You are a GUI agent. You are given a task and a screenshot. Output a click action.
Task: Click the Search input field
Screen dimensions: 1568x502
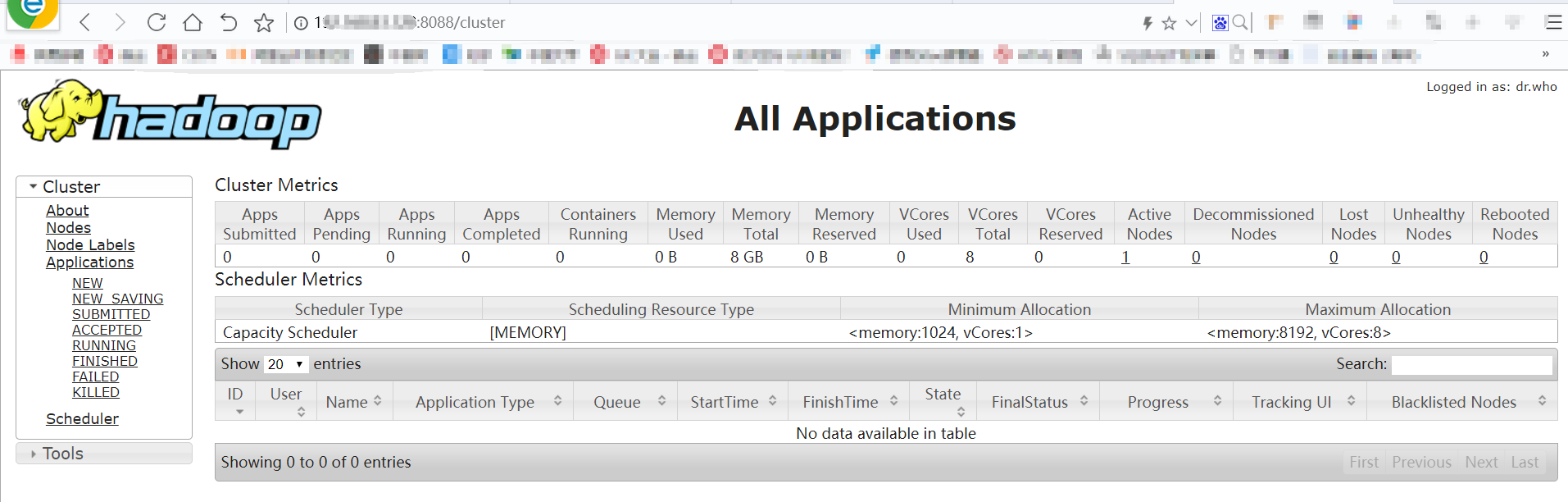(x=1472, y=364)
